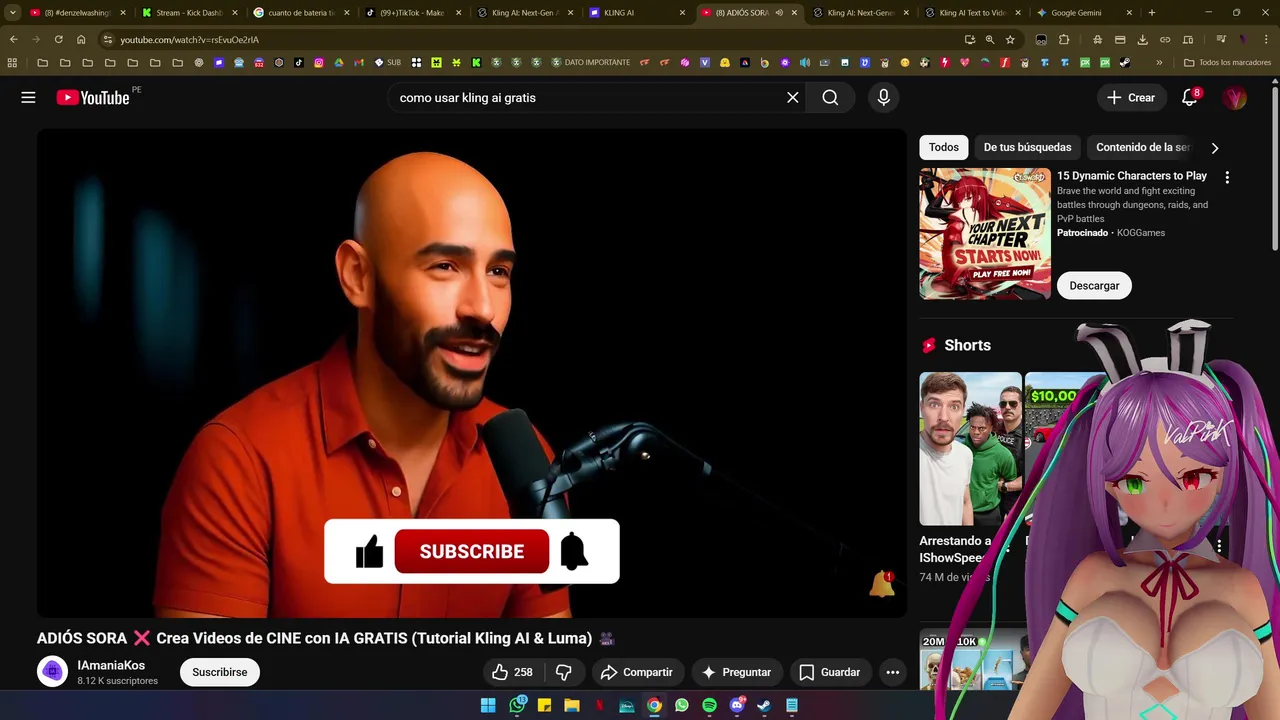Open the SUB bookmark

pos(388,62)
